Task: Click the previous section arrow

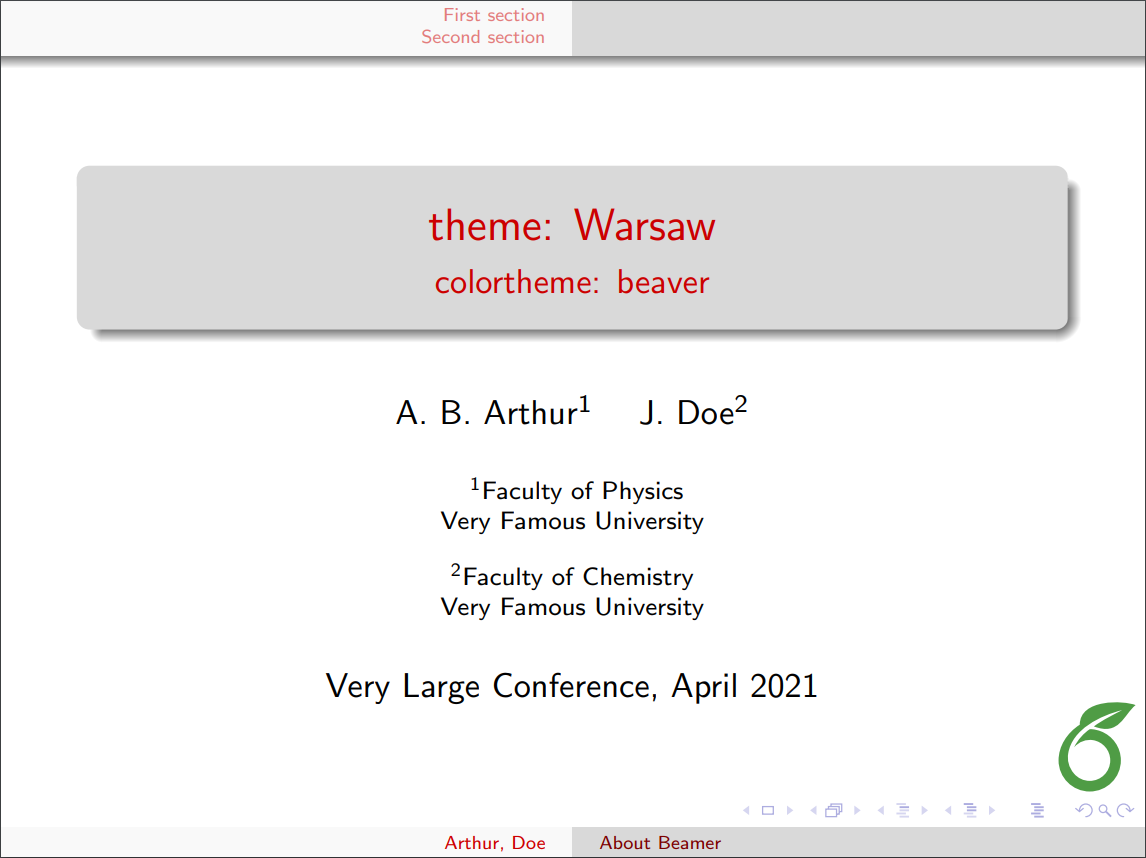Action: tap(948, 810)
